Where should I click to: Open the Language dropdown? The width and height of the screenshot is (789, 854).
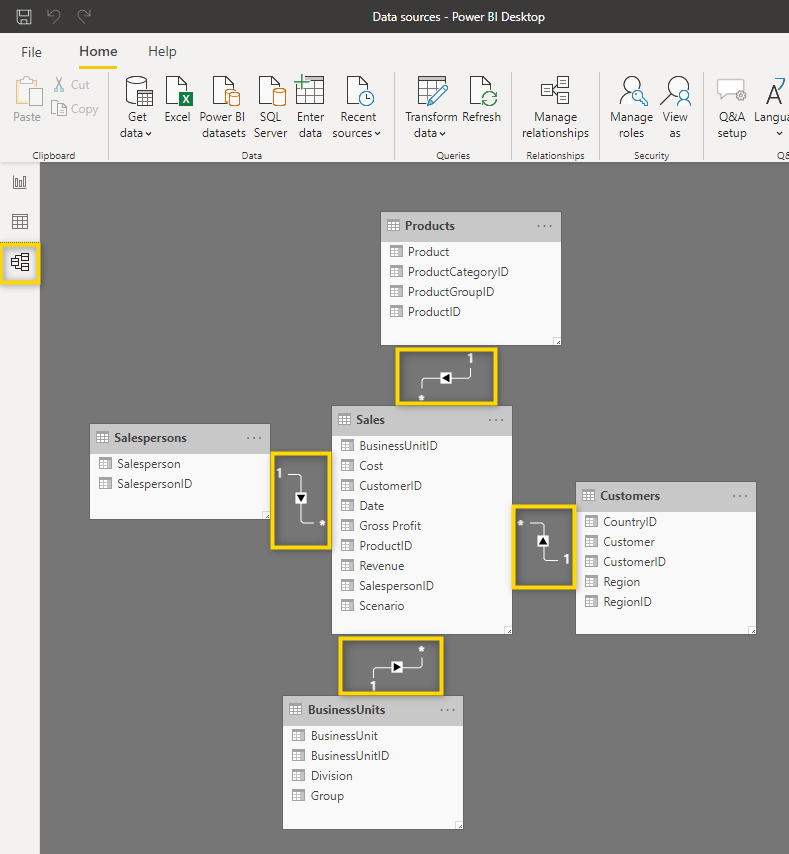(772, 107)
